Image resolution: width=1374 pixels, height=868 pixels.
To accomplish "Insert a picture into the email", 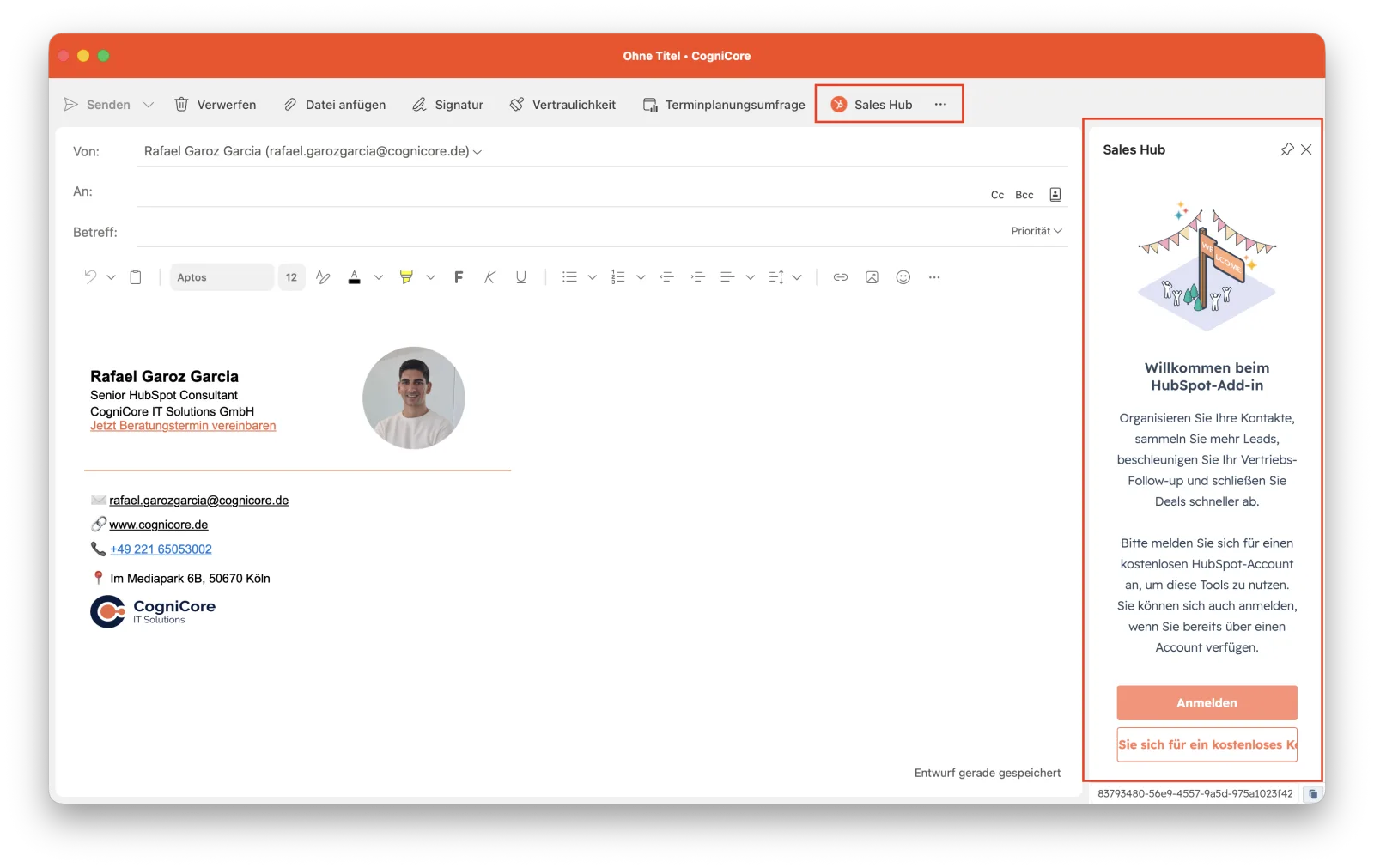I will [x=872, y=277].
